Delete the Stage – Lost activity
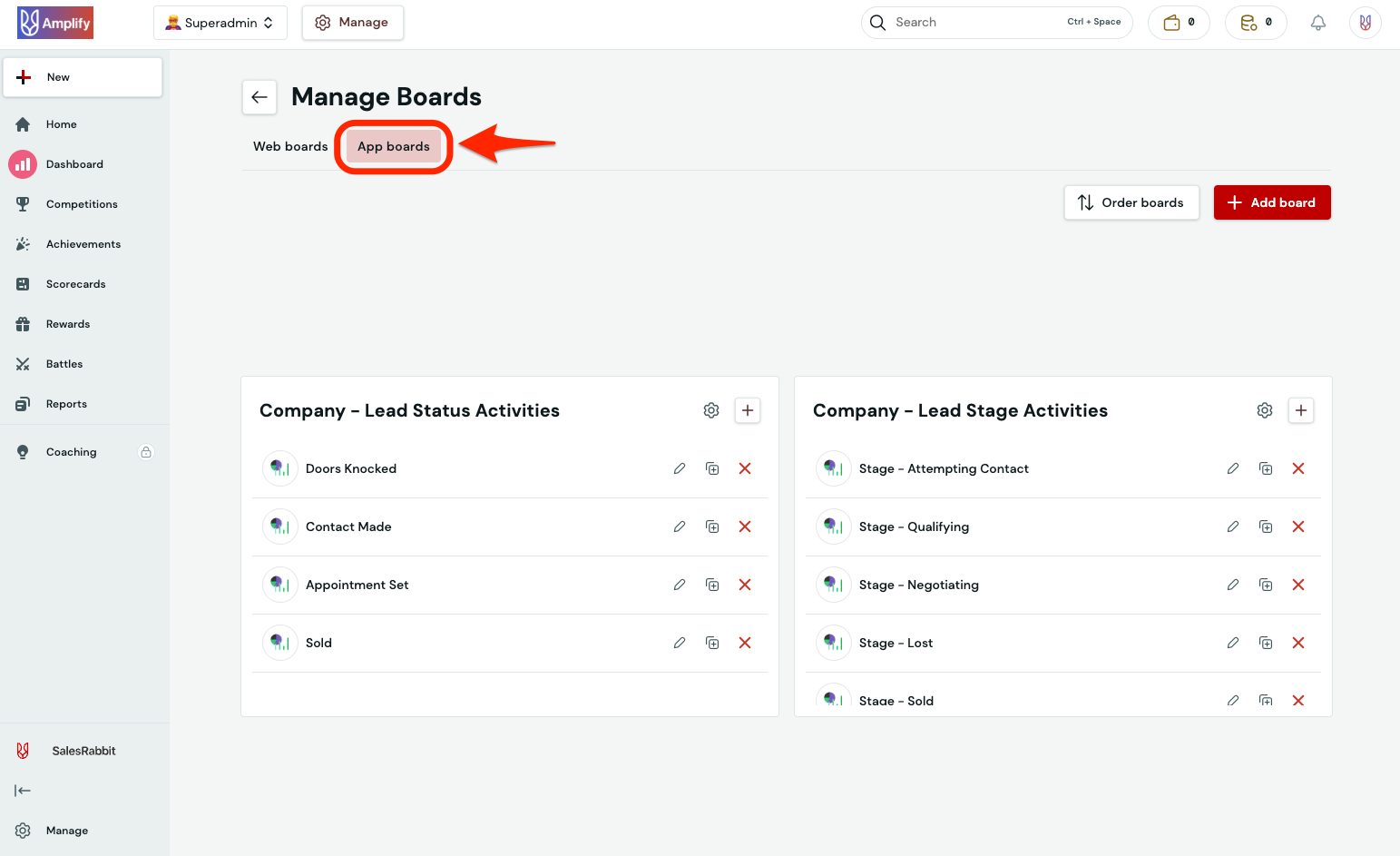 [x=1297, y=643]
